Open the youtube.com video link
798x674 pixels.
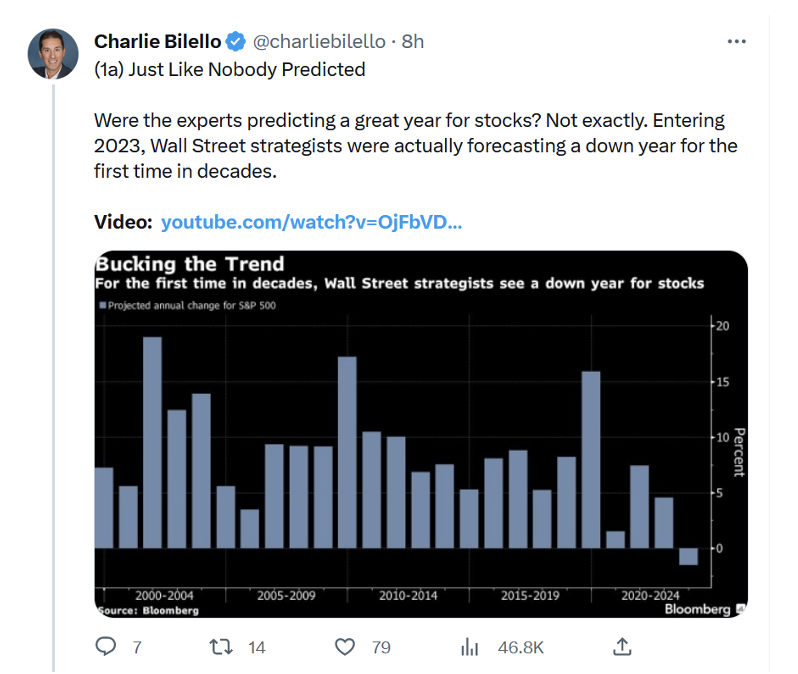coord(311,222)
